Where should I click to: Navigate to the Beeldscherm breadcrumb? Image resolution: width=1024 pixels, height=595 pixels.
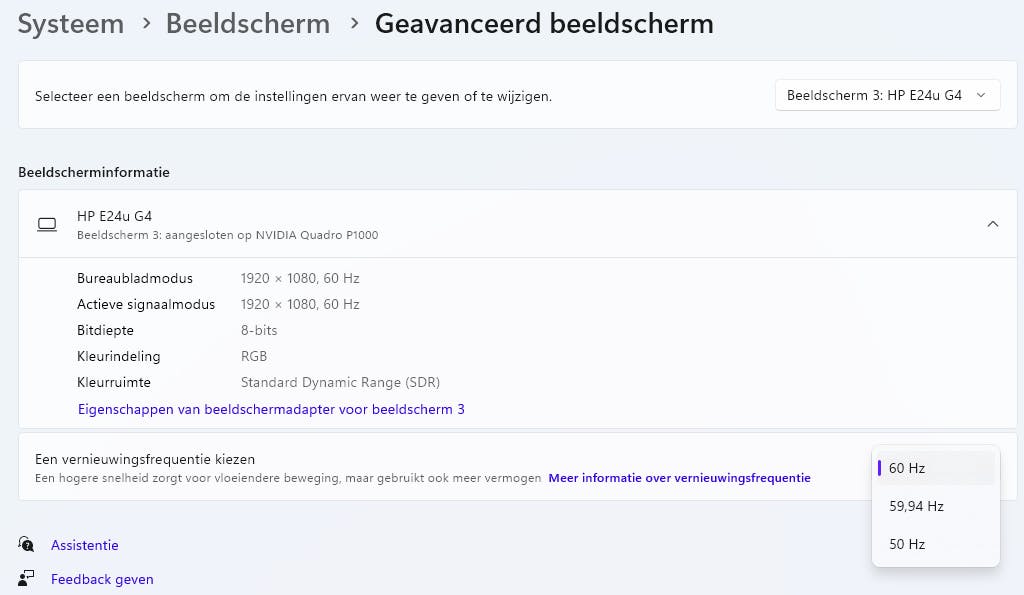(x=248, y=23)
